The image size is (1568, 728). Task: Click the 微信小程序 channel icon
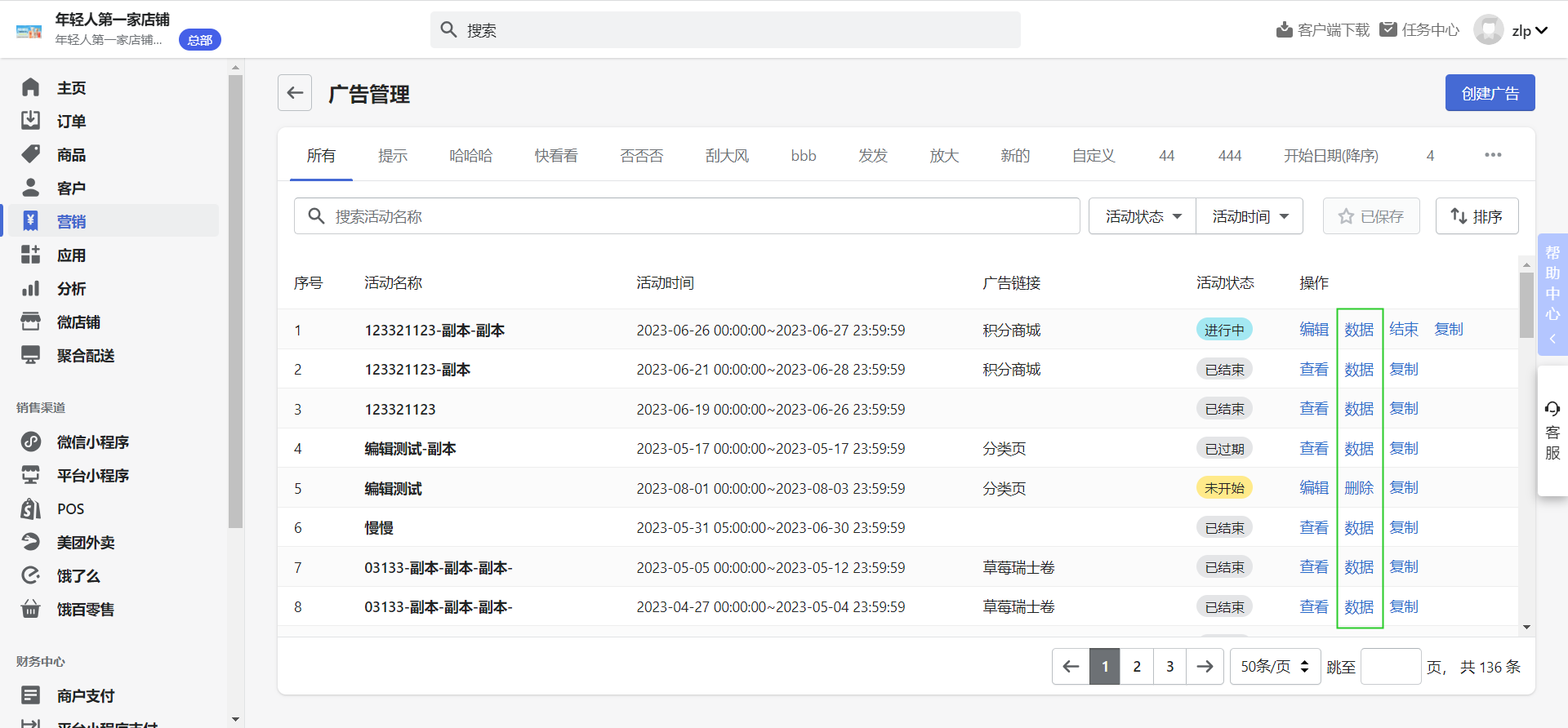click(30, 442)
